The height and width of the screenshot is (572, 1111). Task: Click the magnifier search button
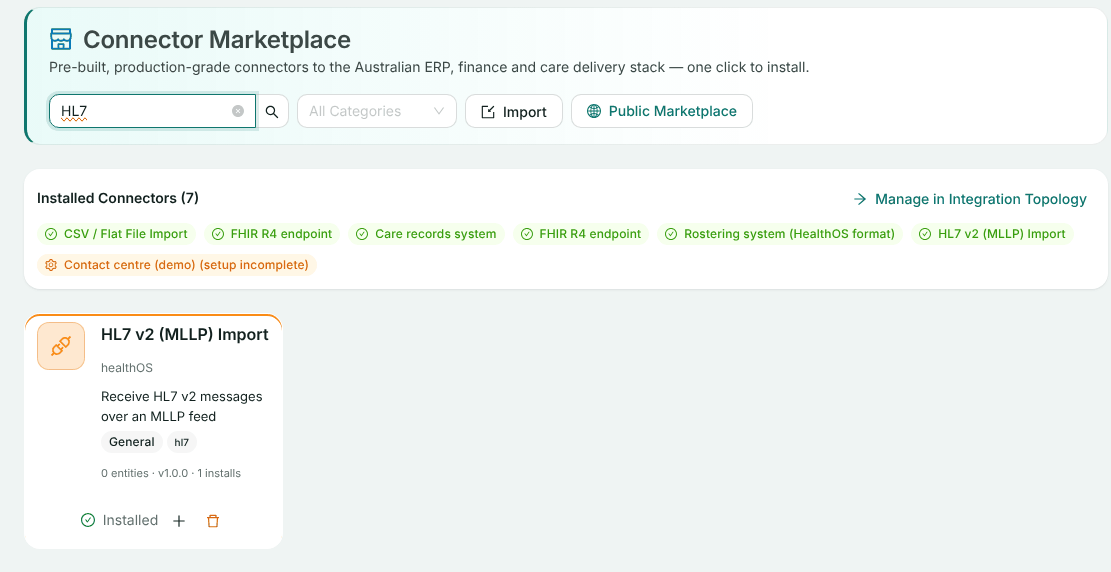[272, 111]
